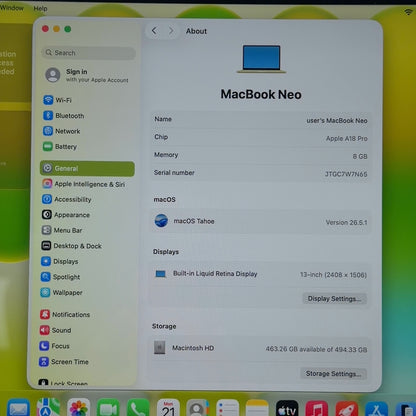
Task: Open Calendar app in the Dock
Action: pyautogui.click(x=168, y=408)
